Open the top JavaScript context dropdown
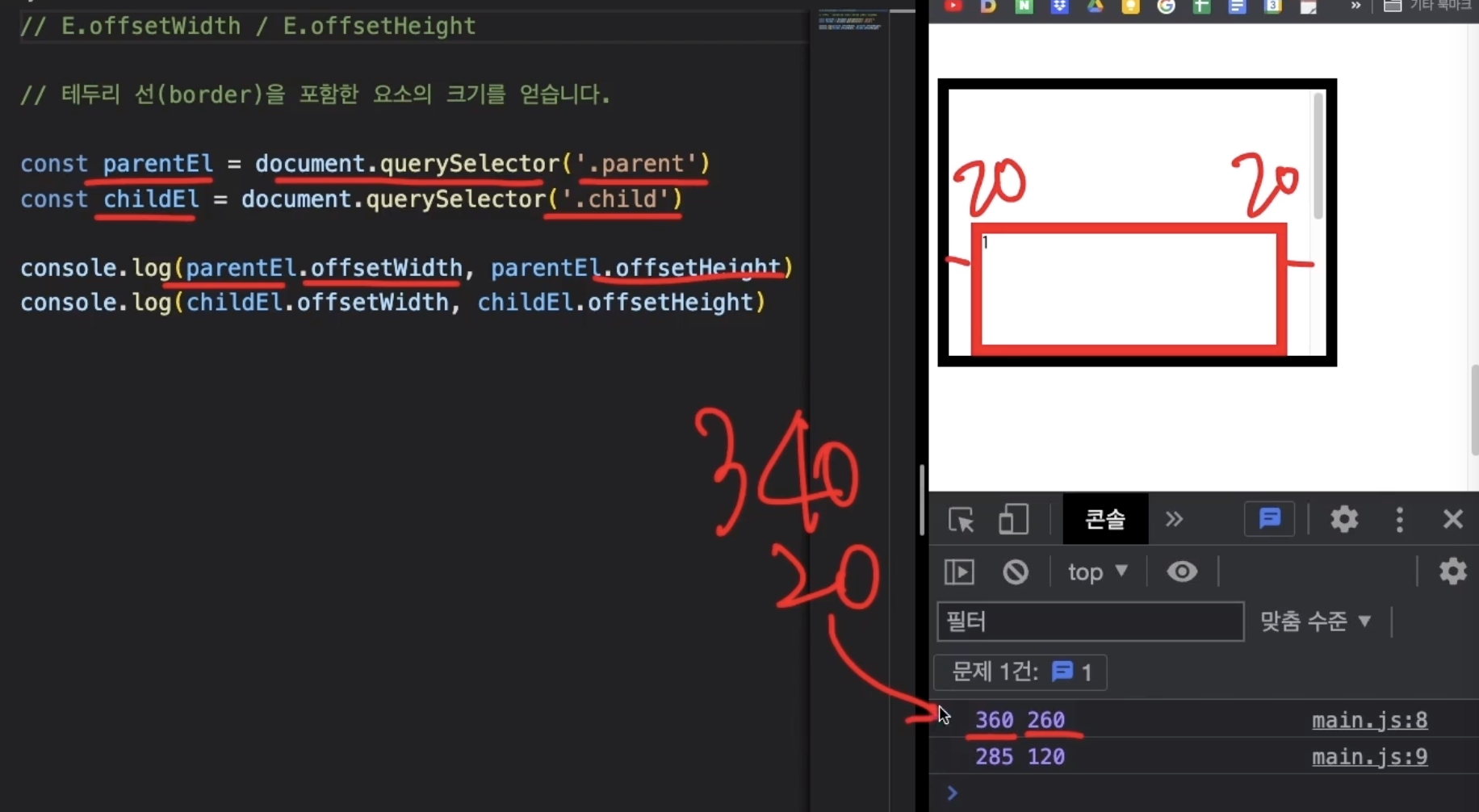This screenshot has height=812, width=1479. tap(1097, 572)
